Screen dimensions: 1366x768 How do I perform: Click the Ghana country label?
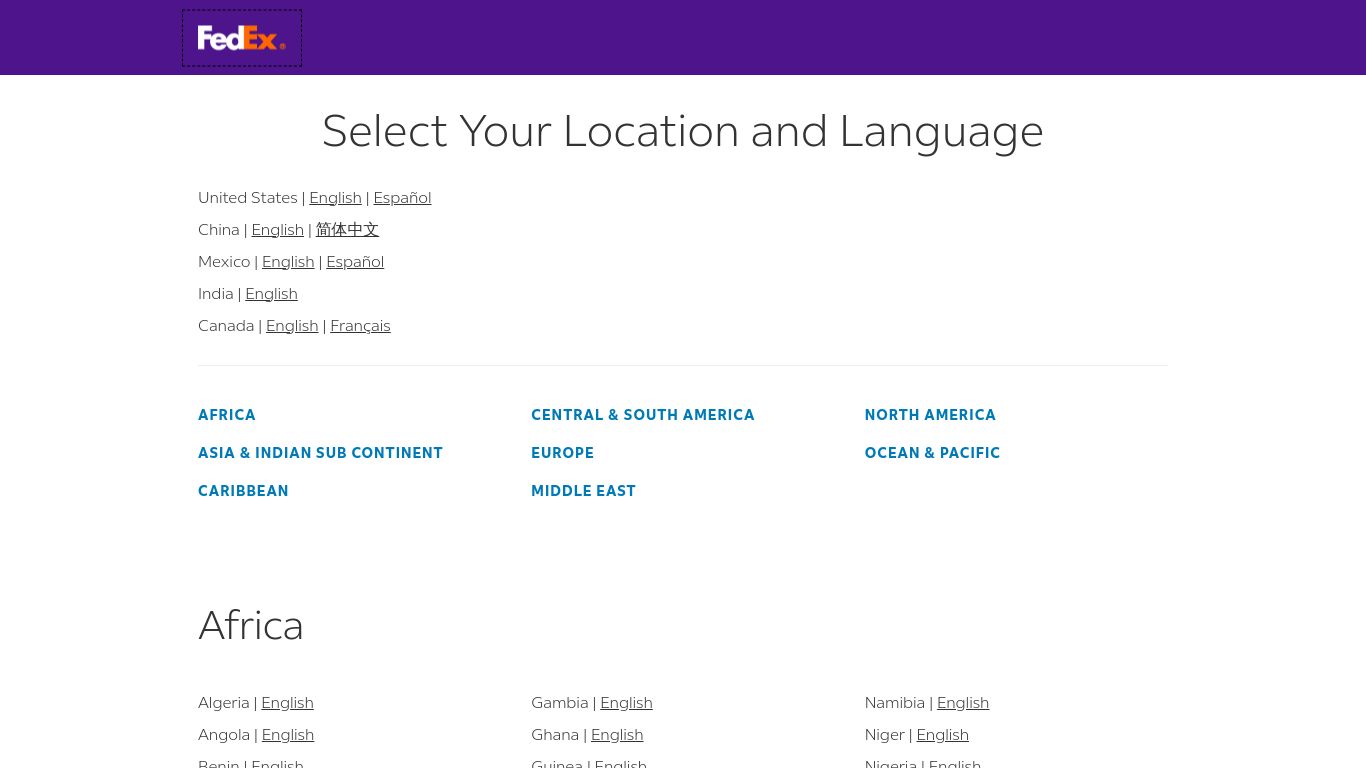[x=555, y=735]
